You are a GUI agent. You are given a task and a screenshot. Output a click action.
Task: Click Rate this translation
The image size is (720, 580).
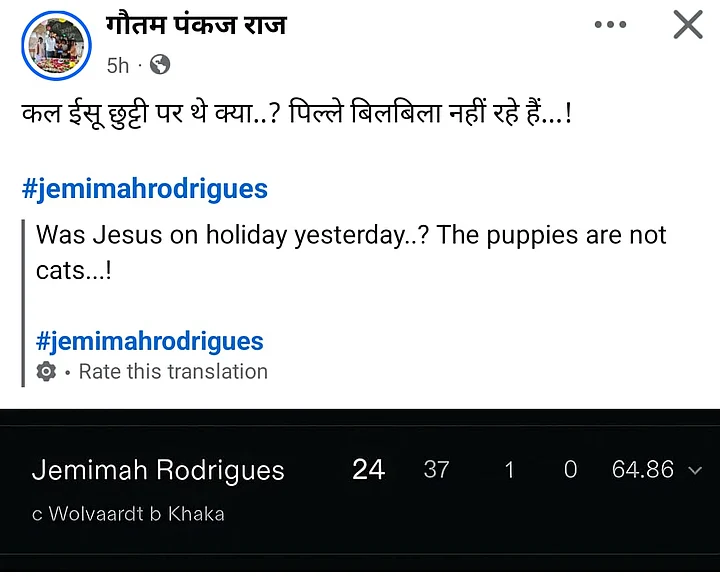[173, 372]
